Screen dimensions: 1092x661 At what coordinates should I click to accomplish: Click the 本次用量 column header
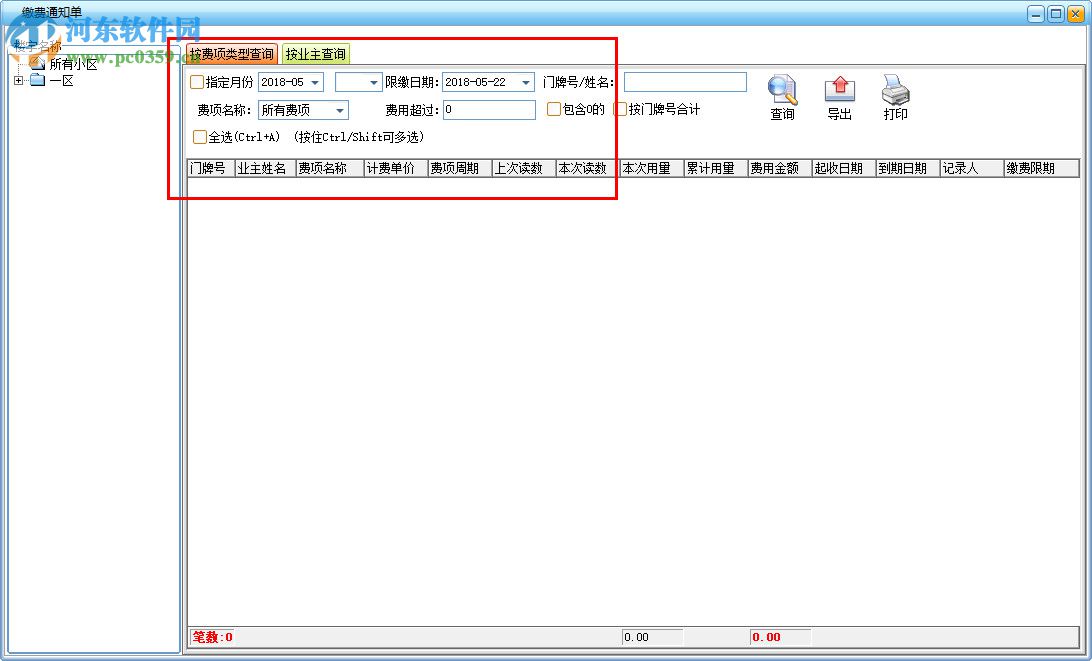click(652, 168)
